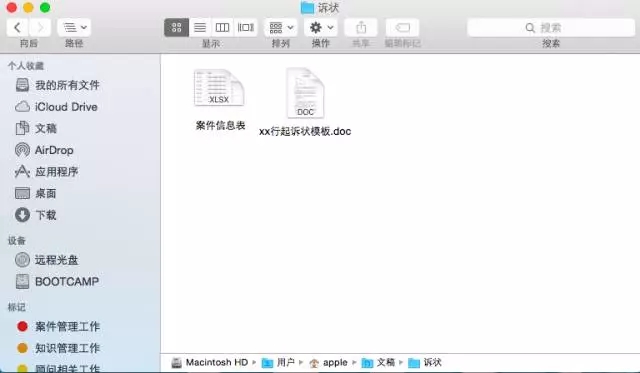Click apple home folder in the path bar
Viewport: 640px width, 373px height.
[328, 362]
